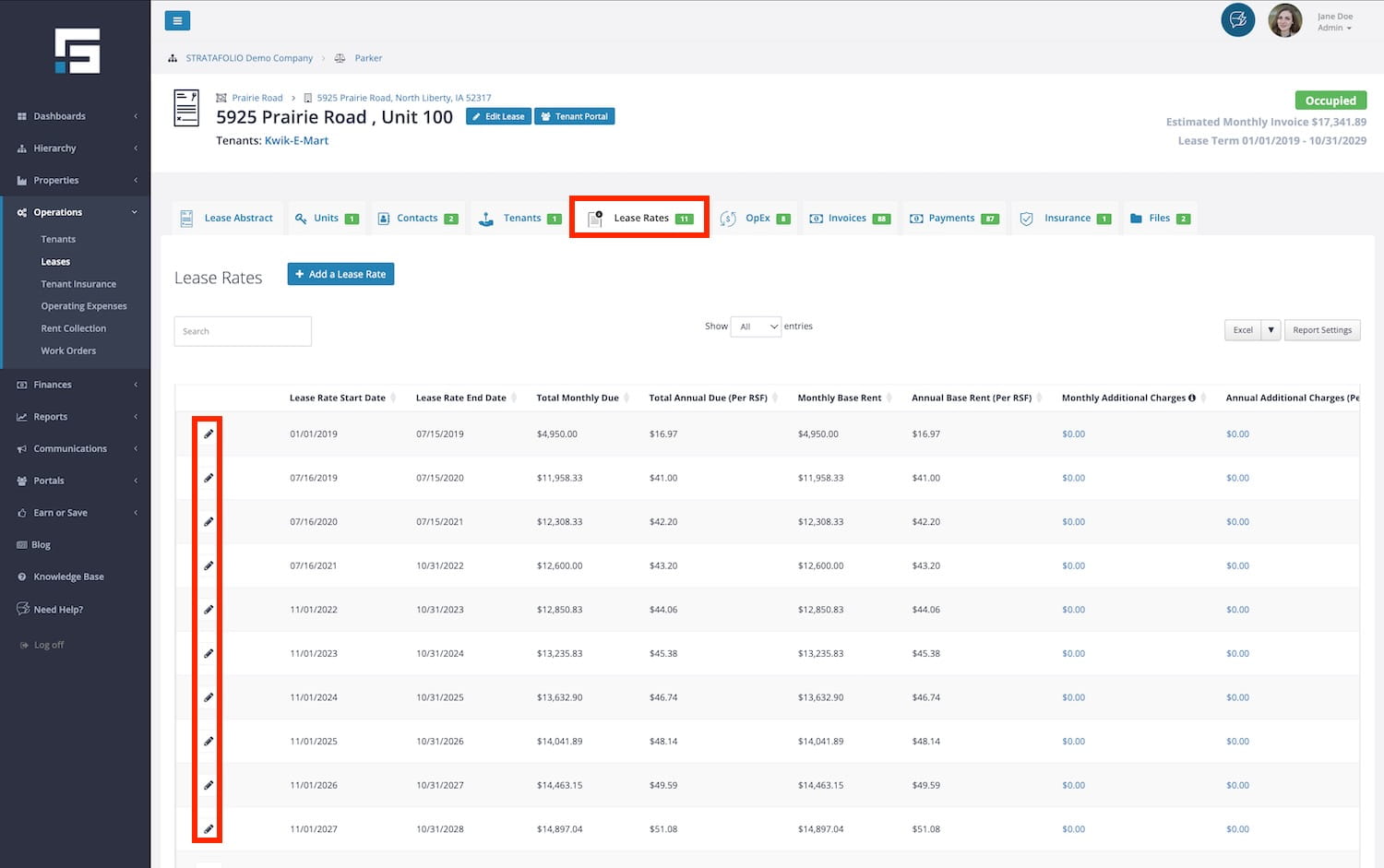Expand the Excel export dropdown arrow
1384x868 pixels.
(x=1271, y=330)
